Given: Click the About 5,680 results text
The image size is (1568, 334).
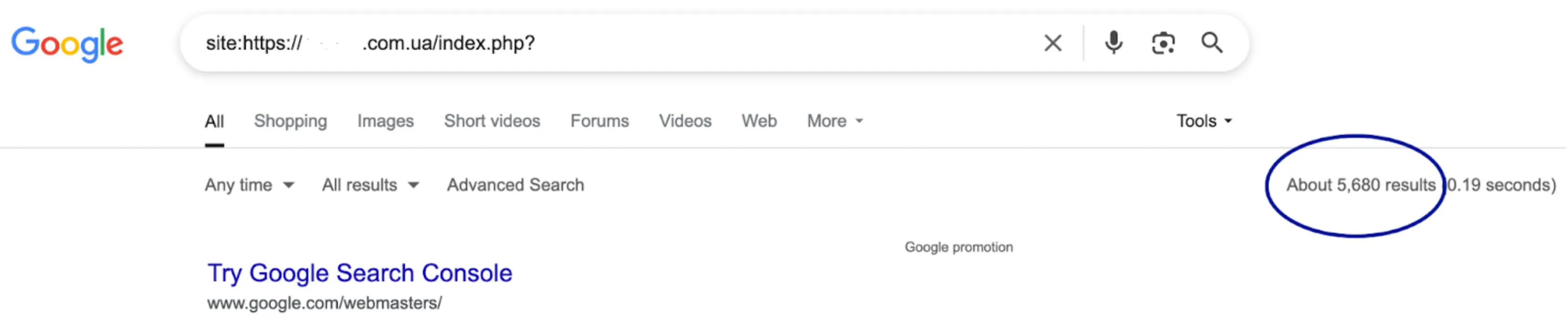Looking at the screenshot, I should (1361, 185).
